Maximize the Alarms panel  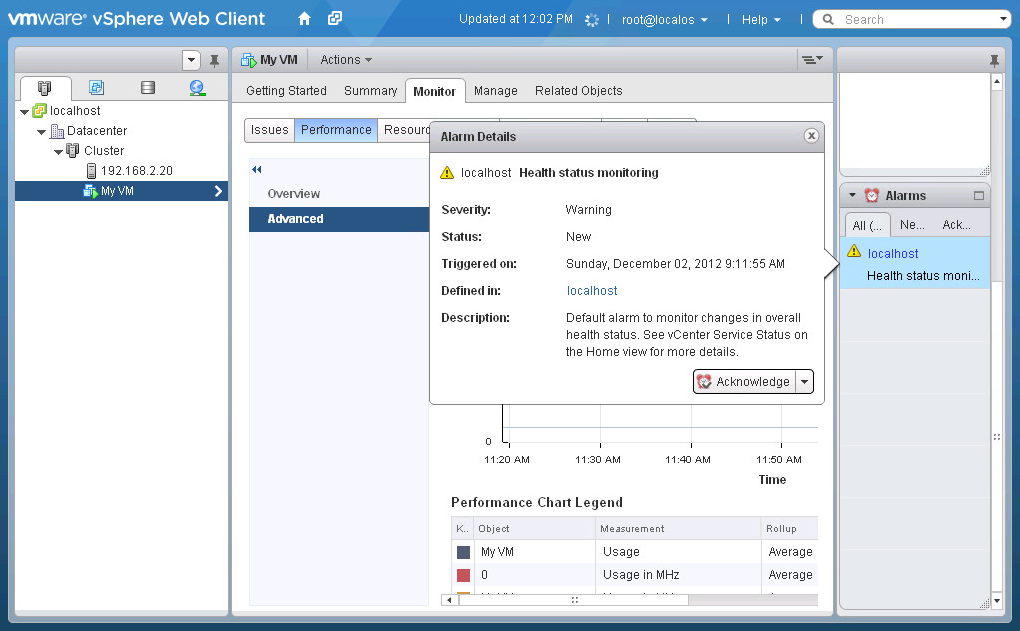tap(978, 195)
